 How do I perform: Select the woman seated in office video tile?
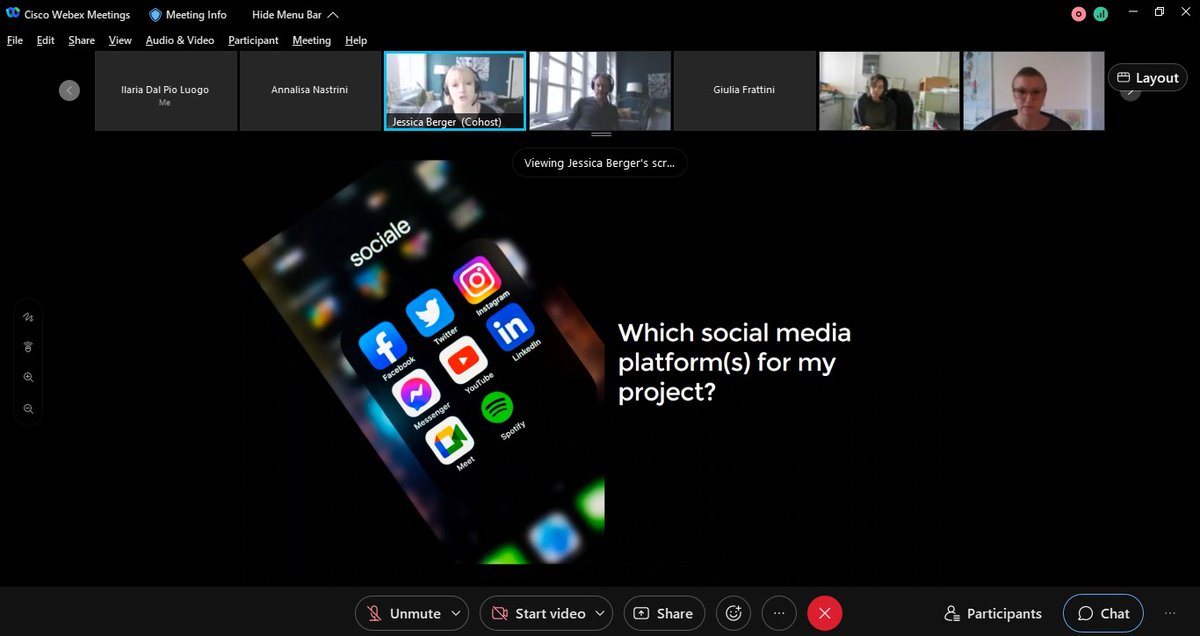tap(890, 91)
